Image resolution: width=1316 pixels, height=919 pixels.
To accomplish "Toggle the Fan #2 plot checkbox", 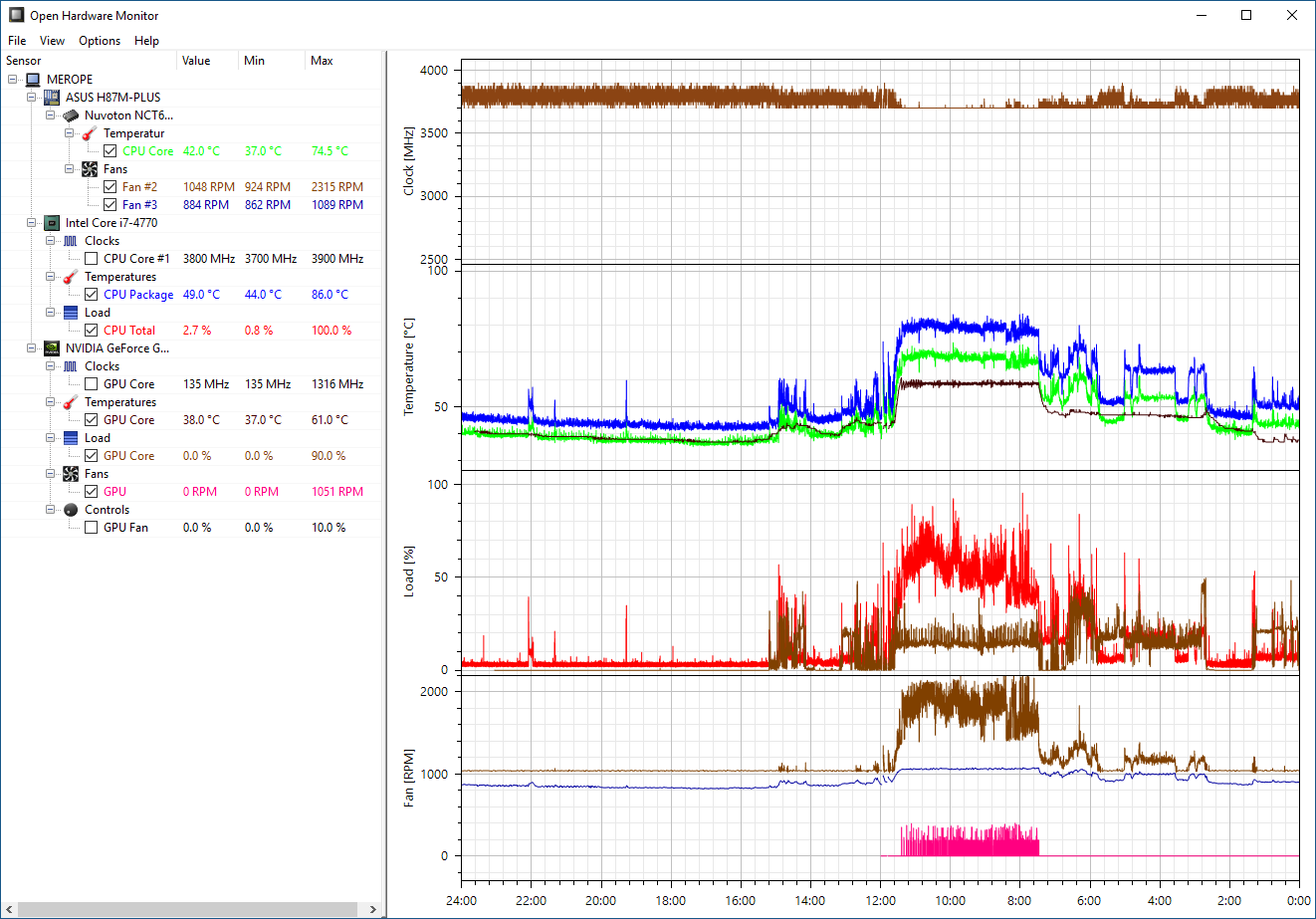I will click(x=110, y=187).
